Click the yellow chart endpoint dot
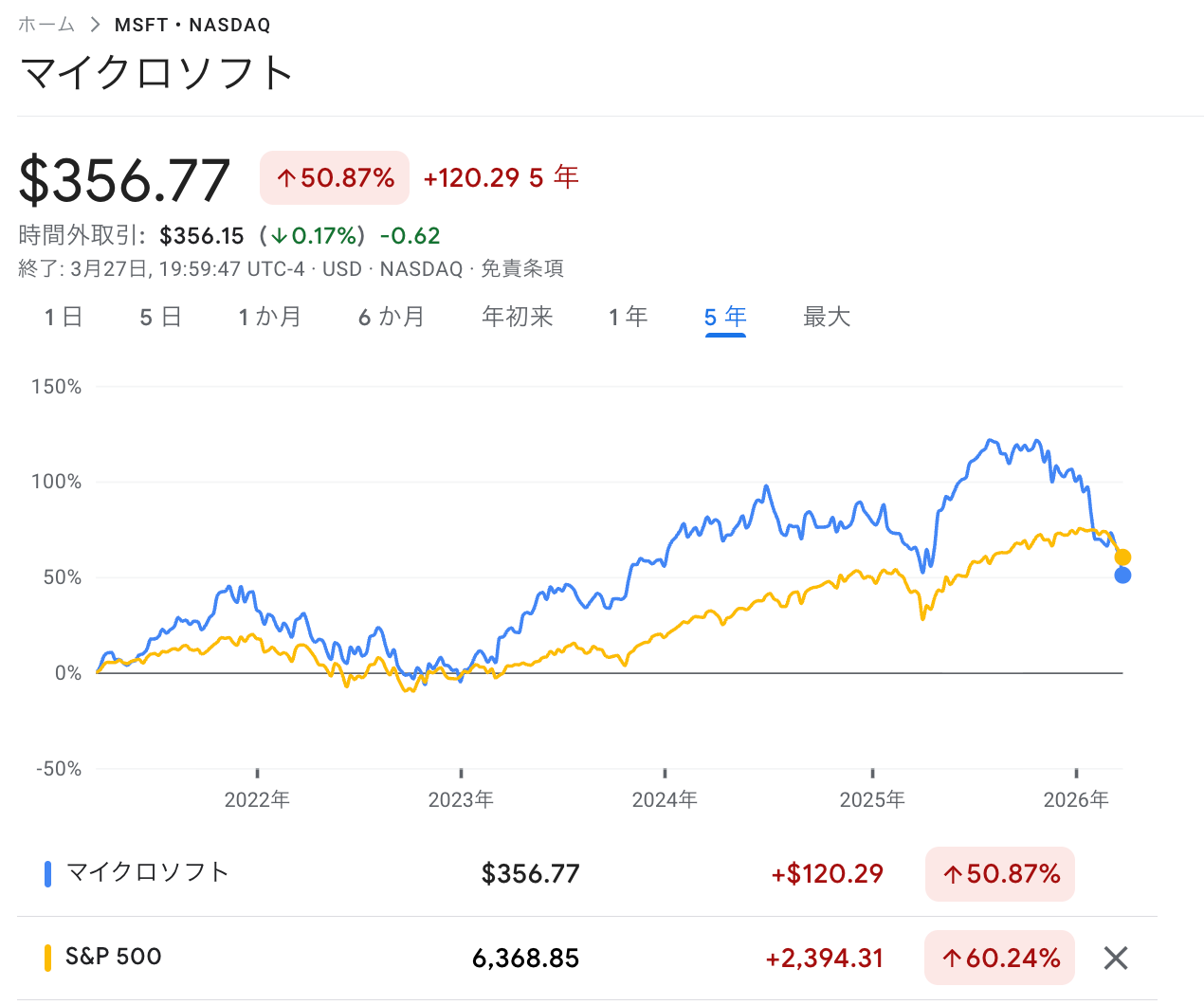 (x=1122, y=556)
